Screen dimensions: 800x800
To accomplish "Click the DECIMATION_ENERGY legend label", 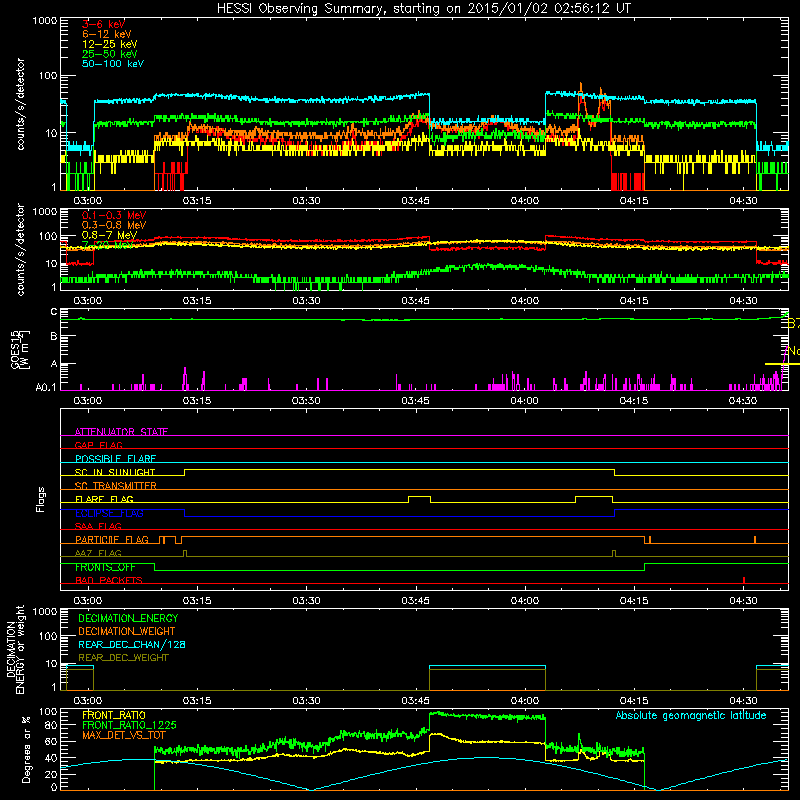I will click(x=128, y=618).
